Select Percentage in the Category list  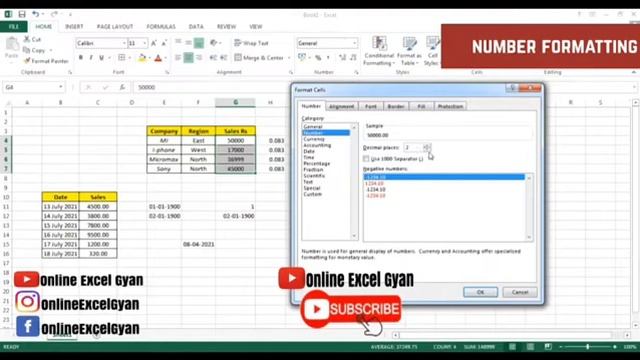click(x=317, y=164)
